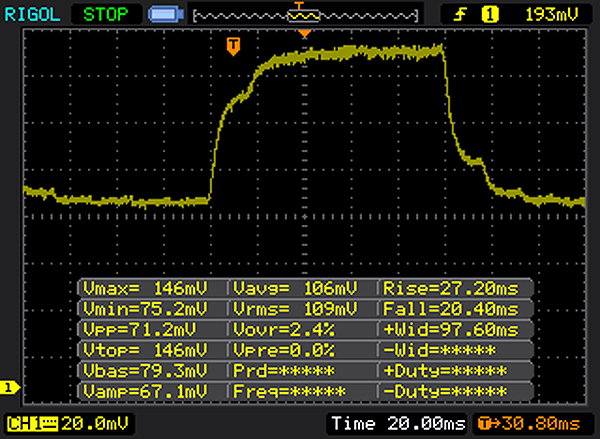Viewport: 600px width, 439px height.
Task: Click the +Duty measurement cell
Action: pyautogui.click(x=445, y=370)
